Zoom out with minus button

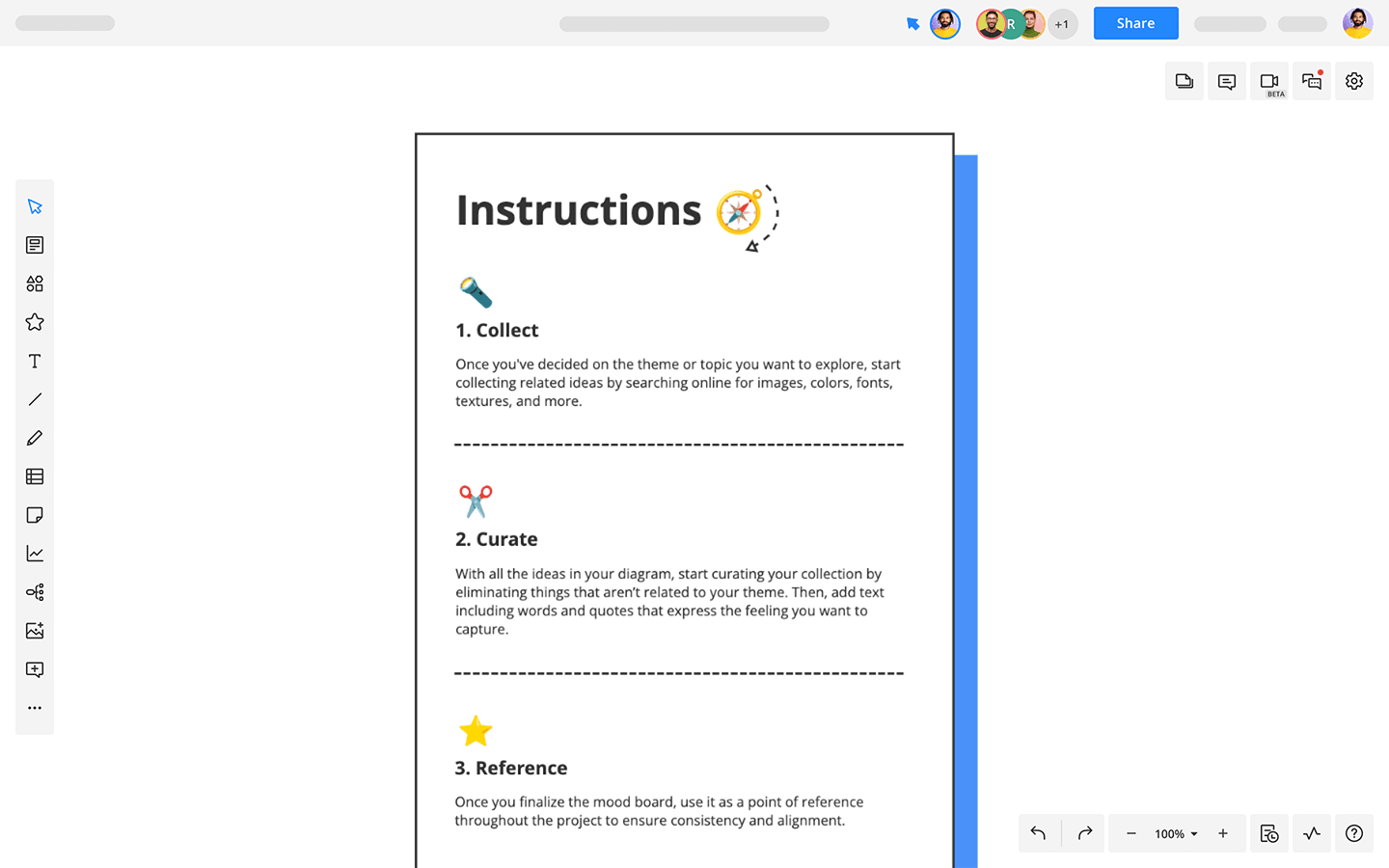[x=1130, y=833]
